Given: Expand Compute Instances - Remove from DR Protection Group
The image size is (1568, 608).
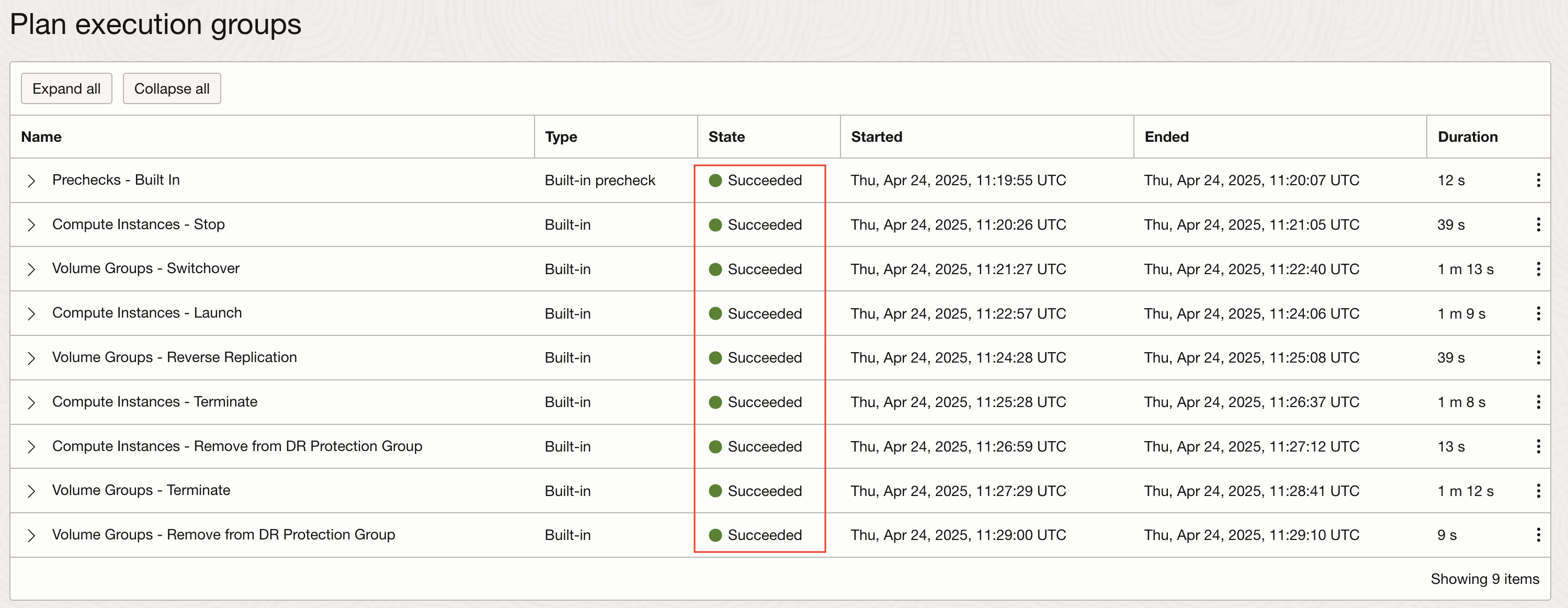Looking at the screenshot, I should (x=32, y=446).
